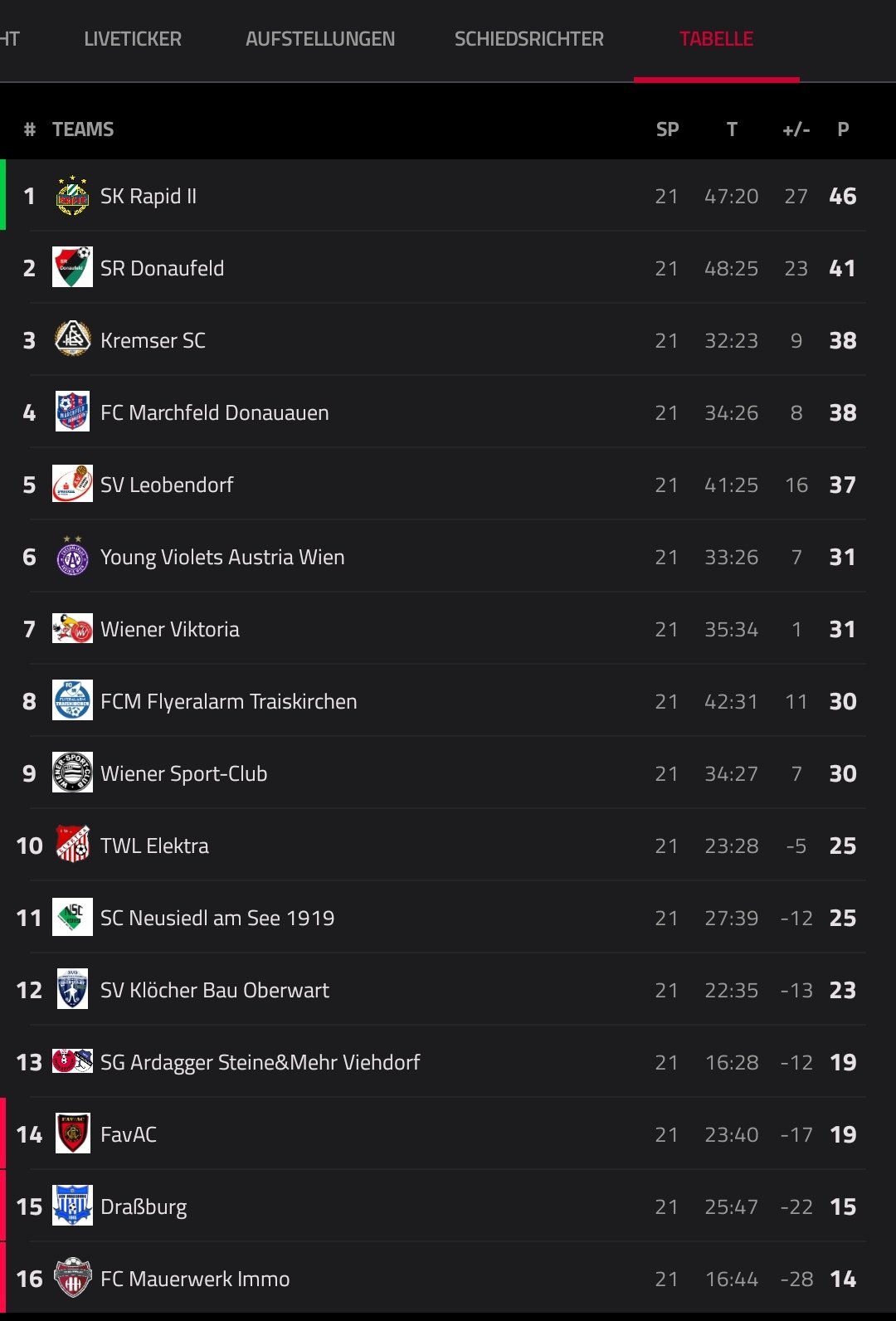Click the Wiener Sport-Club round logo
The height and width of the screenshot is (1321, 896).
click(72, 773)
